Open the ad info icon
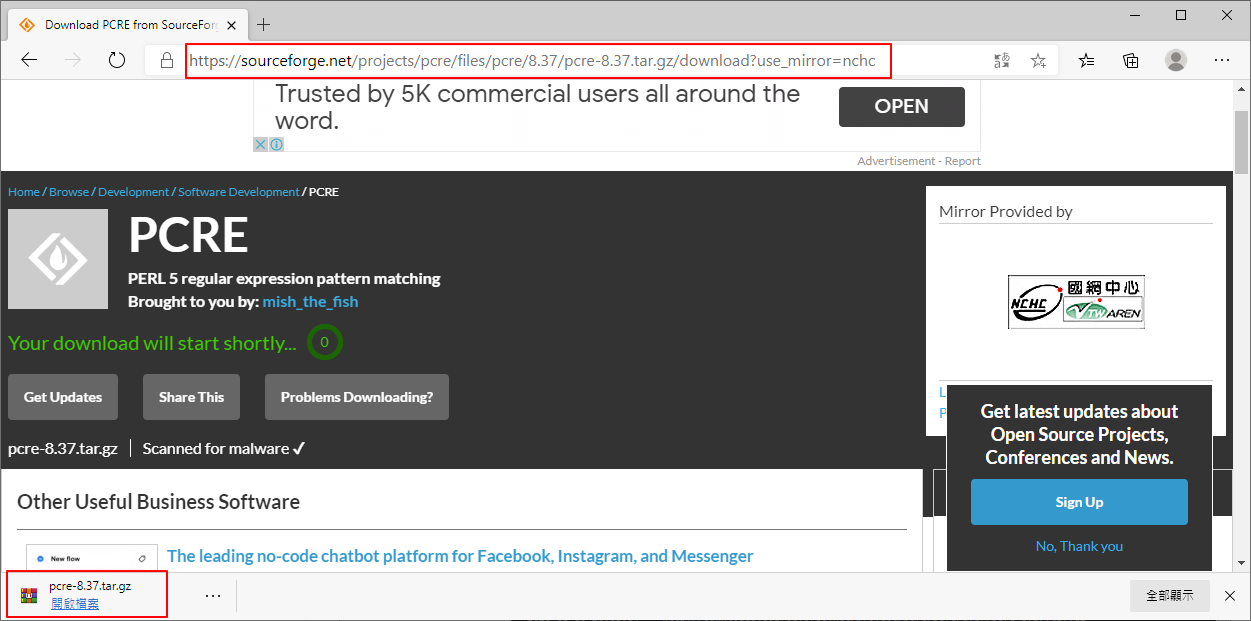Image resolution: width=1251 pixels, height=621 pixels. click(x=276, y=144)
